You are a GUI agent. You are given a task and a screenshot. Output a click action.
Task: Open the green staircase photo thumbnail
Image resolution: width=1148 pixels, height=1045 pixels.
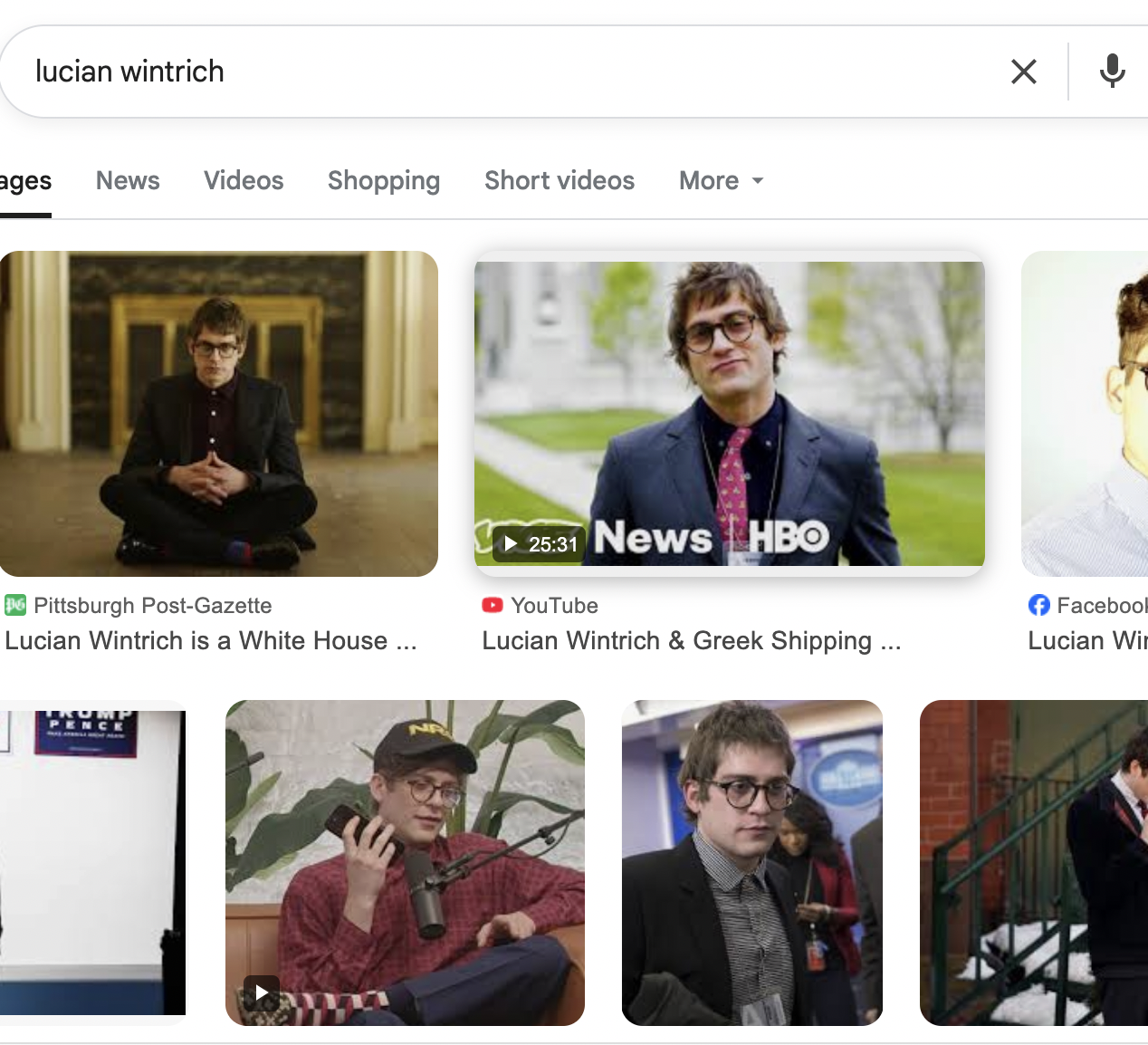(1034, 863)
